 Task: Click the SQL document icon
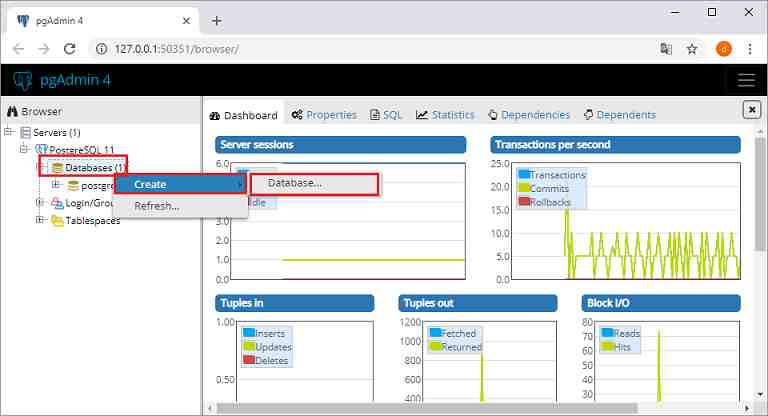click(375, 115)
